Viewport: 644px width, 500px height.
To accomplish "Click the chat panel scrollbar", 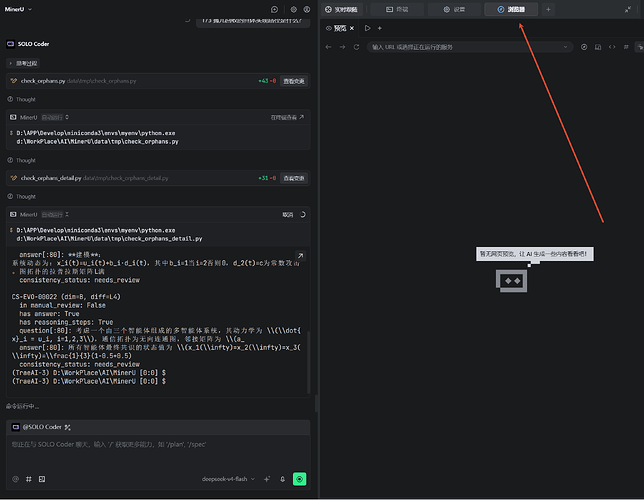I will click(316, 403).
